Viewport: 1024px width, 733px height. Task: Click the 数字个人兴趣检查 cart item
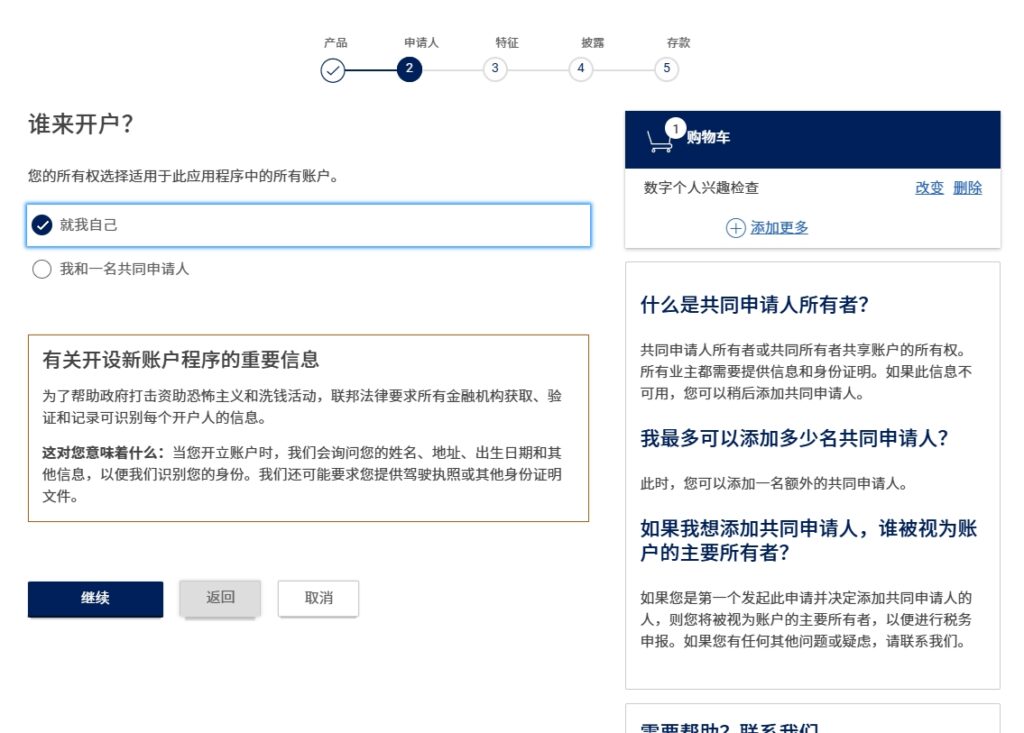coord(701,188)
